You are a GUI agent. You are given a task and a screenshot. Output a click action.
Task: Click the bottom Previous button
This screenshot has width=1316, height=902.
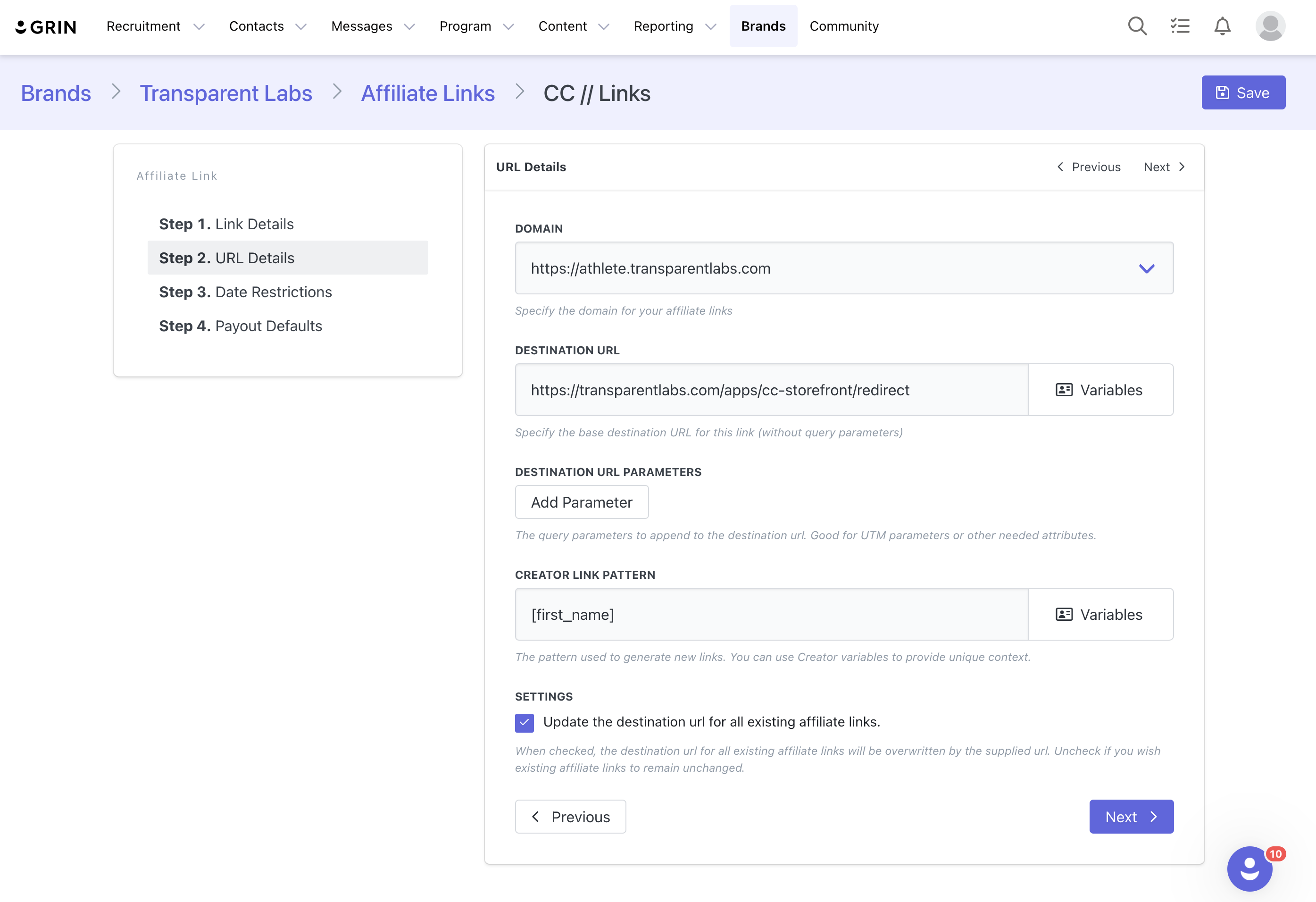tap(570, 816)
